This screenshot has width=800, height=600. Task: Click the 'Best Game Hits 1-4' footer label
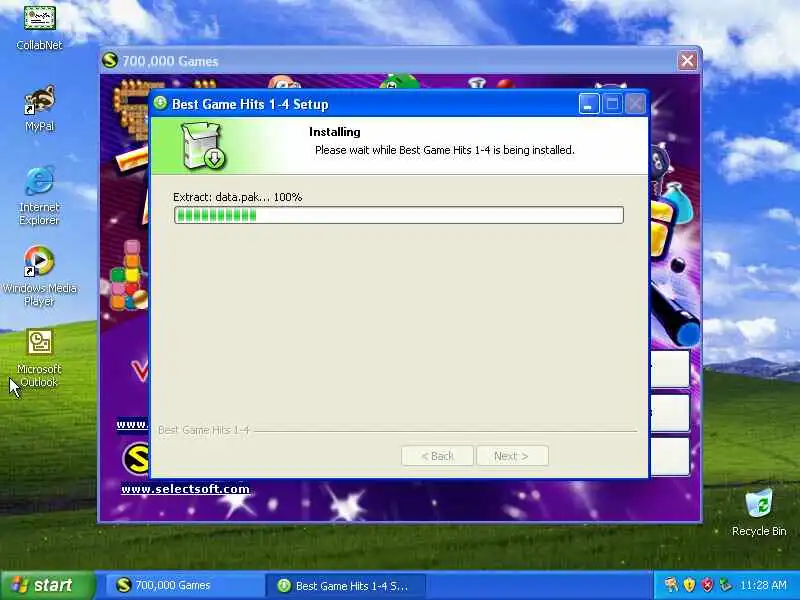(x=204, y=430)
